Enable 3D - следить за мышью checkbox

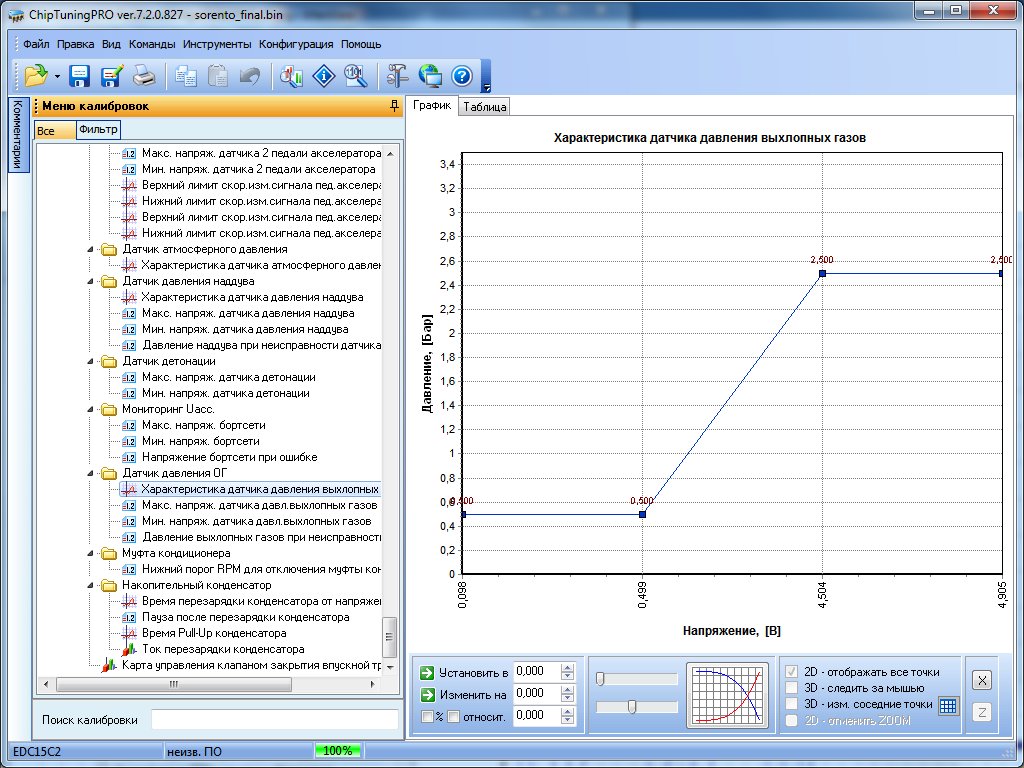[793, 688]
